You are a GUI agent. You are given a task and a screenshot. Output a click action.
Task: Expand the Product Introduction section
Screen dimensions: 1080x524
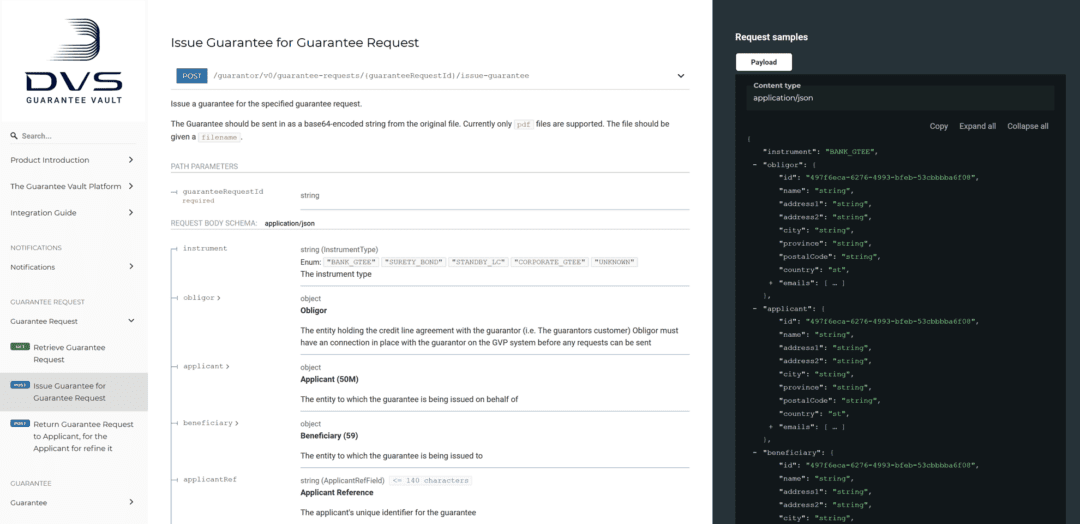pos(131,160)
